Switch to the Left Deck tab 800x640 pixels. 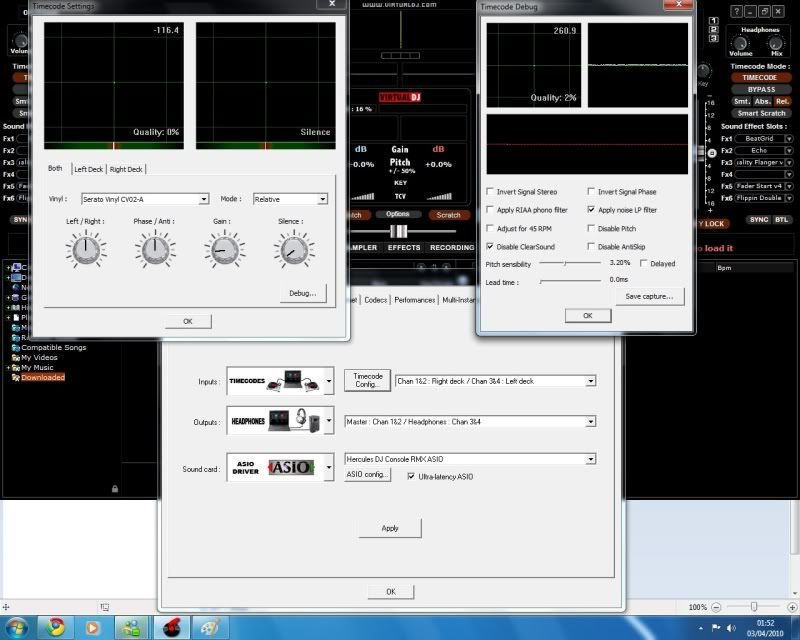(88, 169)
